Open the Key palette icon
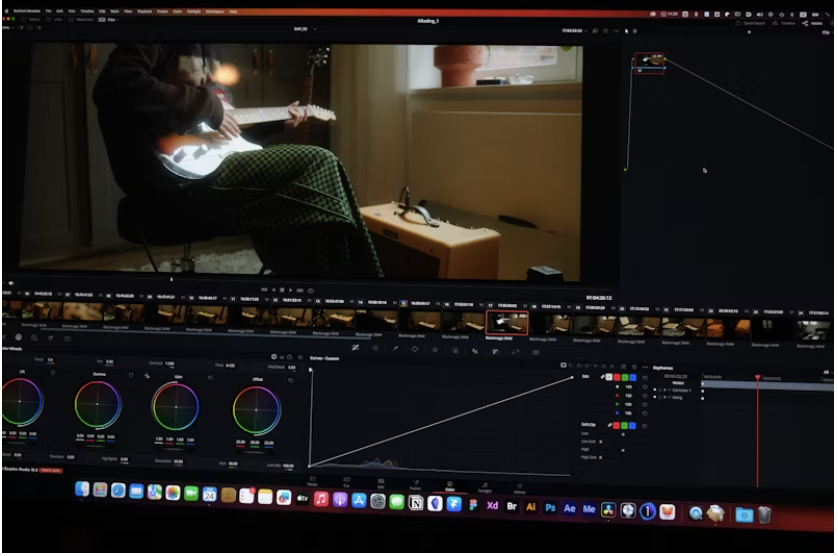The height and width of the screenshot is (556, 838). (495, 352)
